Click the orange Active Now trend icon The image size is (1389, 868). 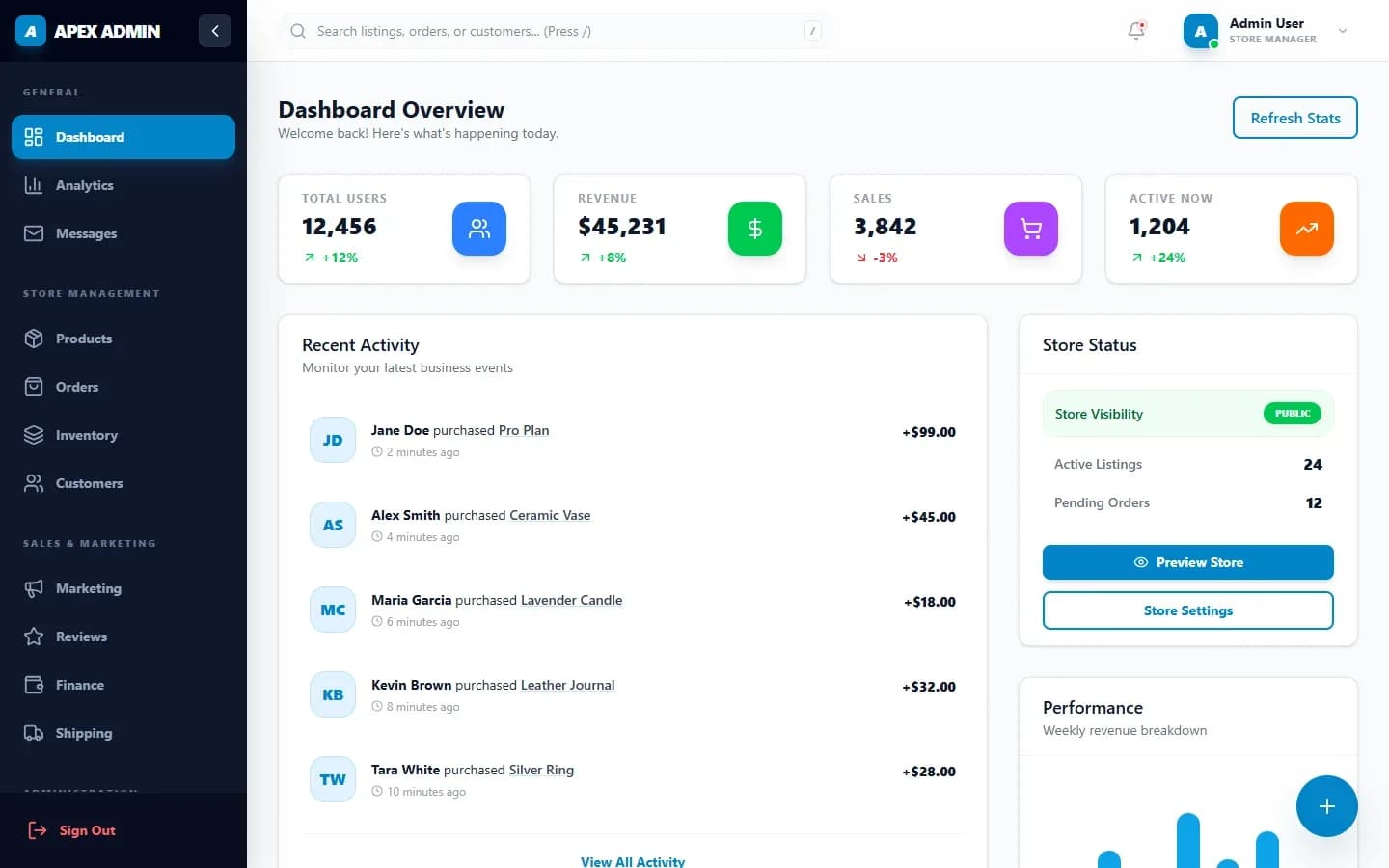(x=1307, y=229)
